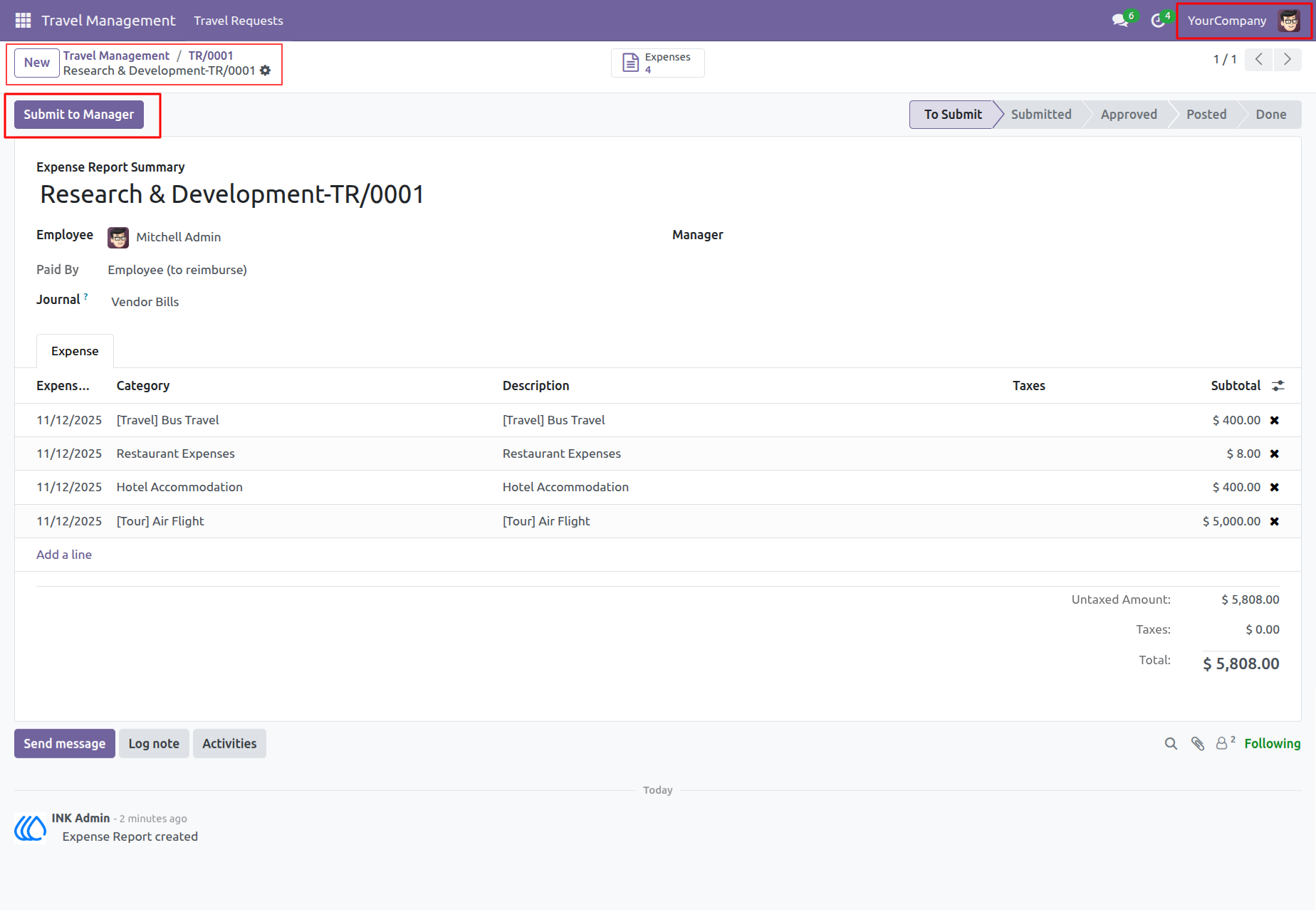
Task: Go to previous record arrow
Action: point(1259,60)
